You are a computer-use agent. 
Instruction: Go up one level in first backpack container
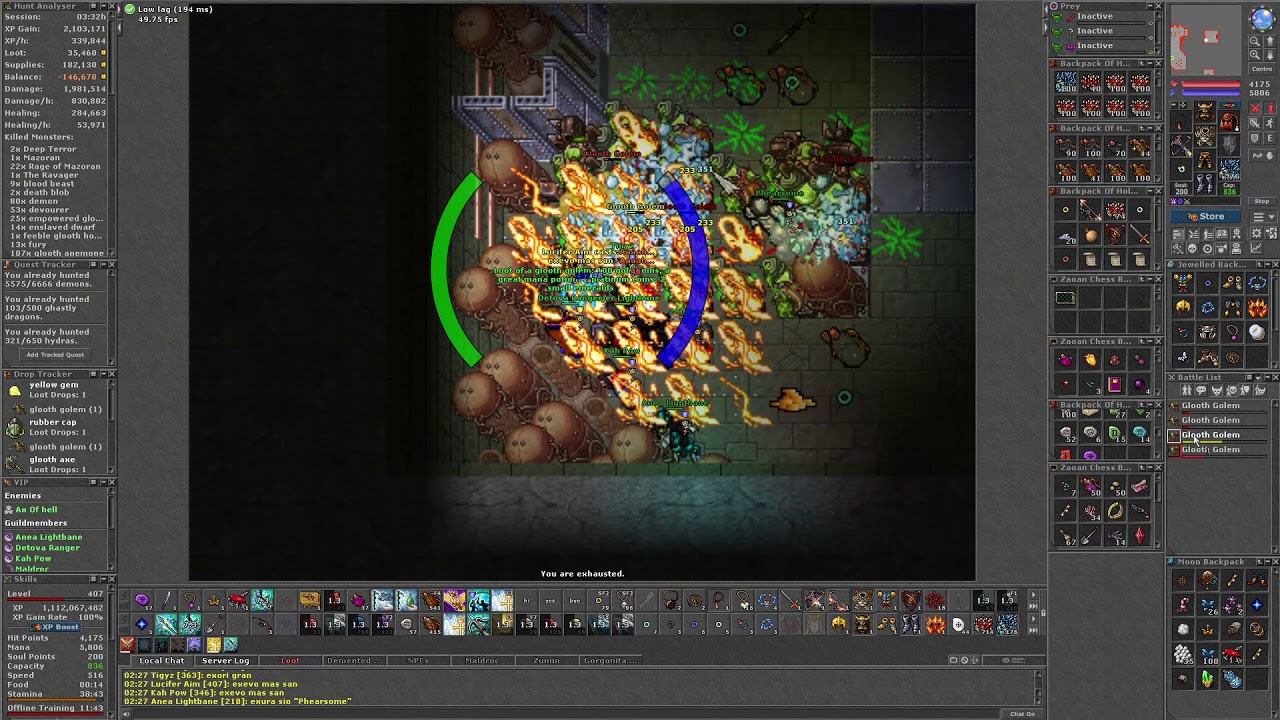click(1142, 63)
